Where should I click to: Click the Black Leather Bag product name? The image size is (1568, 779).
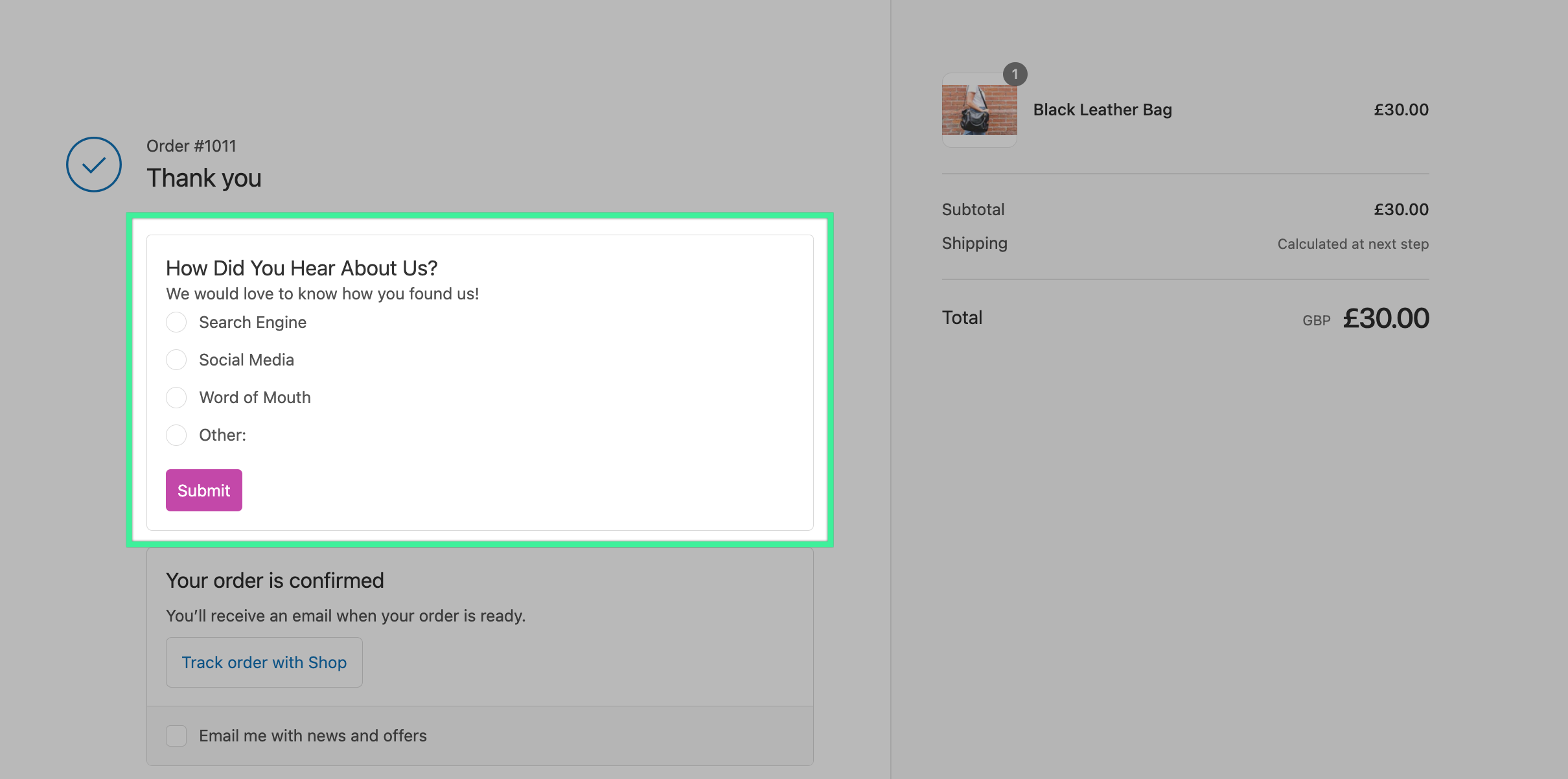(x=1102, y=110)
